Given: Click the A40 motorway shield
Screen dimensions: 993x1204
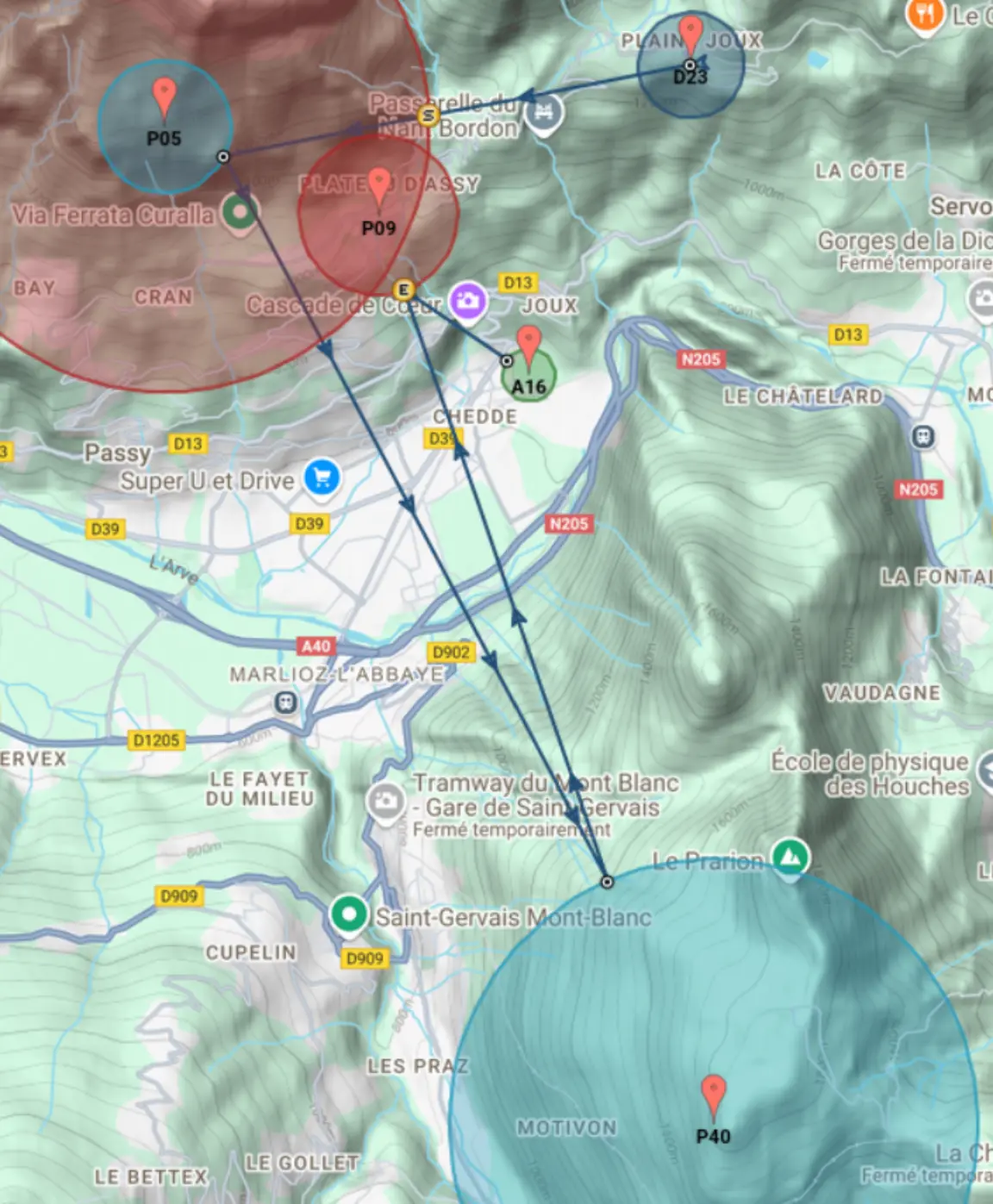Looking at the screenshot, I should [315, 646].
